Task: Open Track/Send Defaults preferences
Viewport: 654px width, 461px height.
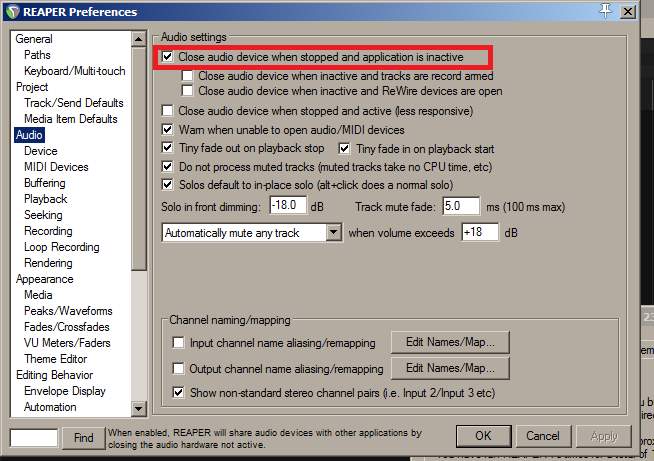Action: [74, 103]
